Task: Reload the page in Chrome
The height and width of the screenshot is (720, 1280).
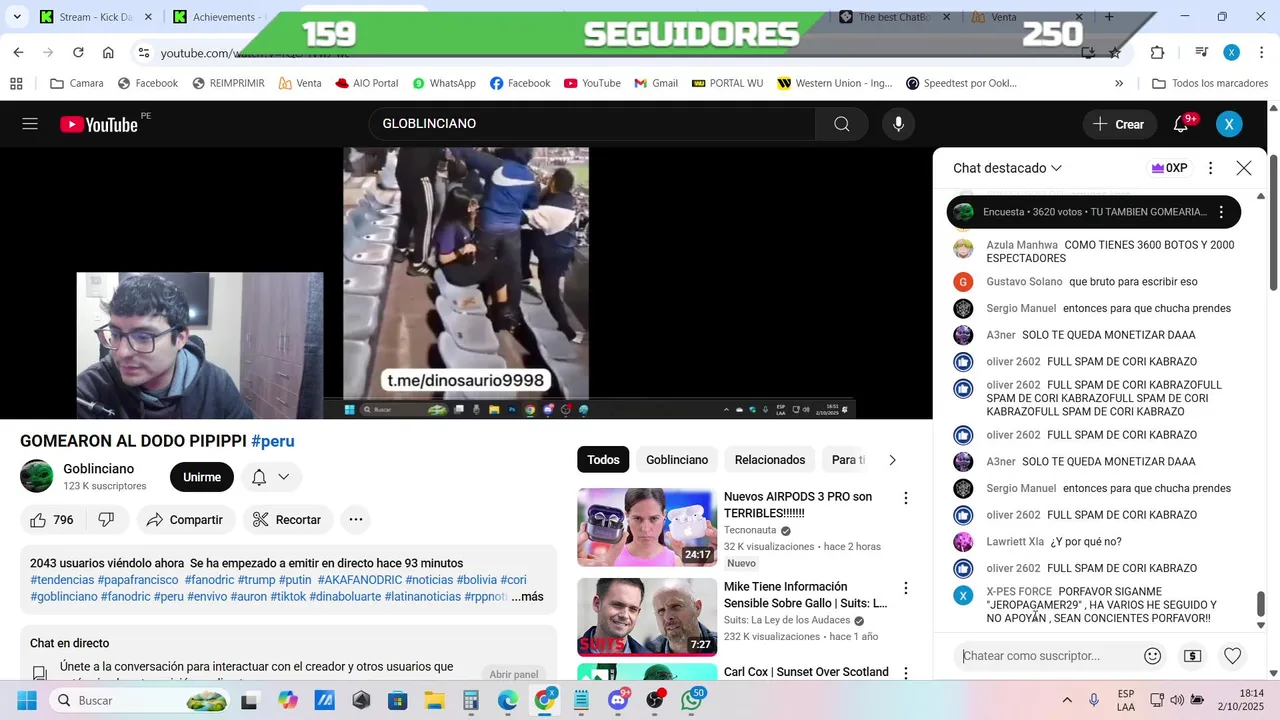Action: [78, 52]
